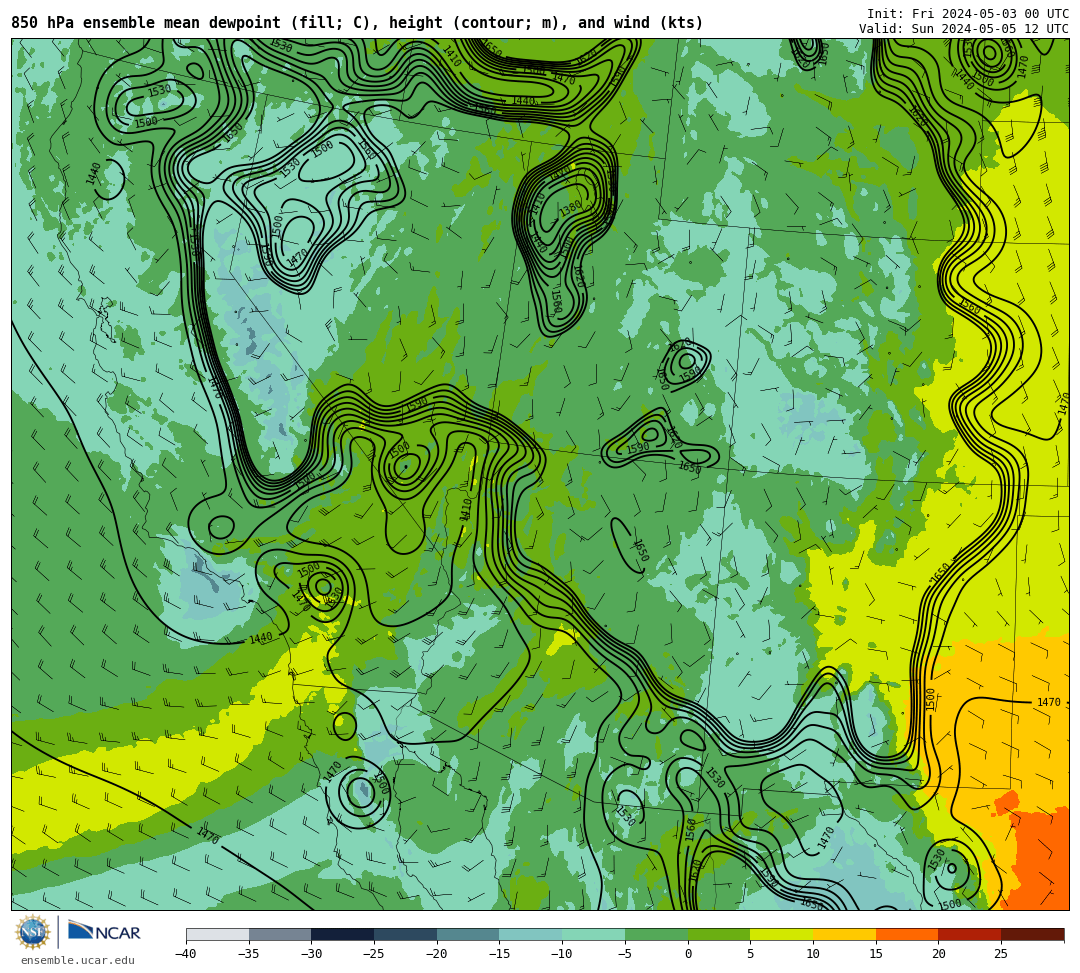
Task: Click the 850 hPa ensemble mean dewpoint title
Action: coord(357,23)
